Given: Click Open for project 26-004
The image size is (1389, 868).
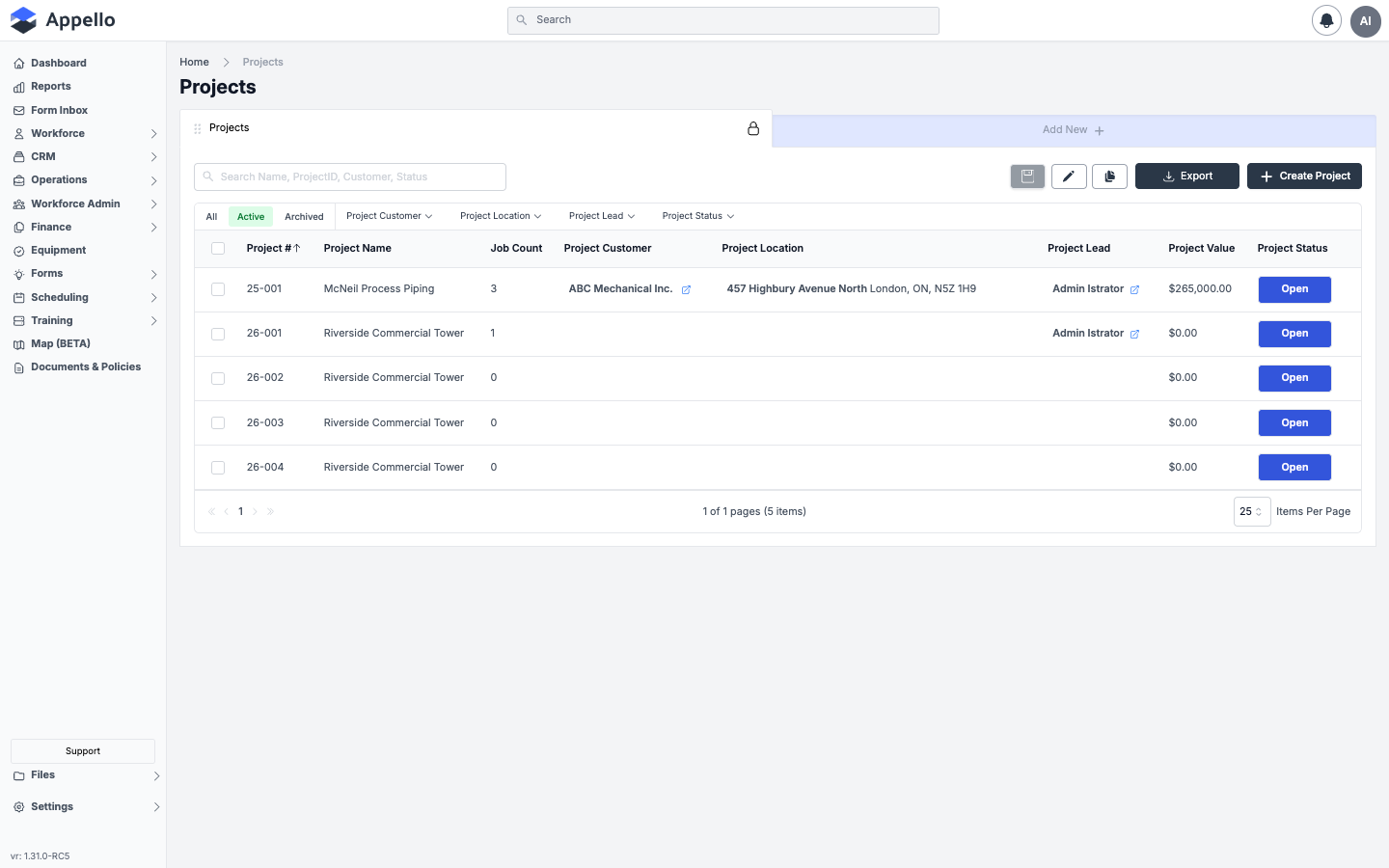Looking at the screenshot, I should (x=1294, y=467).
